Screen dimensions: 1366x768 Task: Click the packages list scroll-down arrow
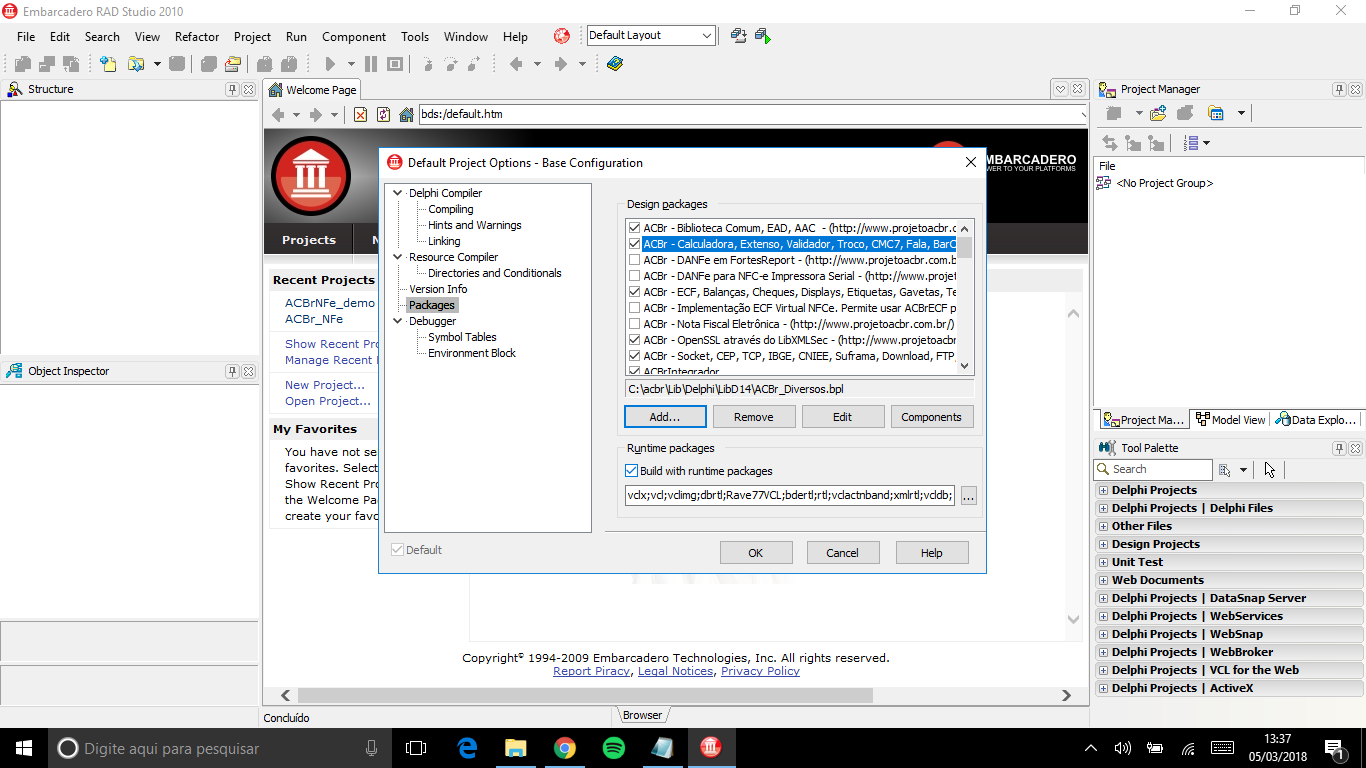[965, 366]
